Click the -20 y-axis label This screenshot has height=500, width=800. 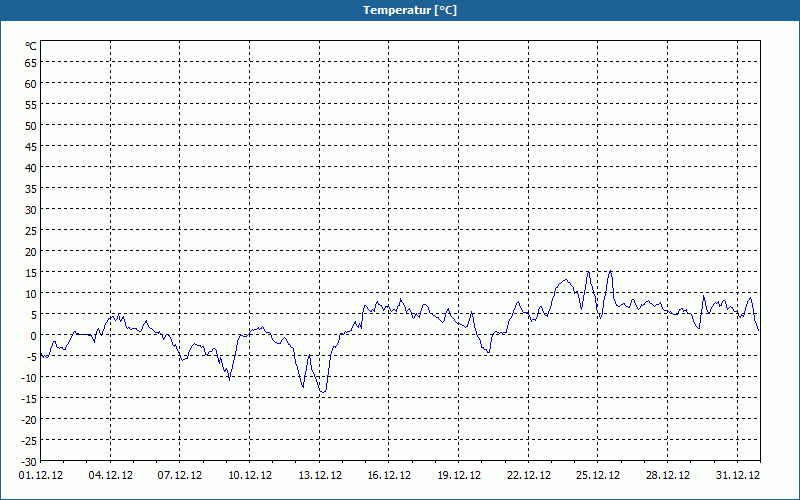tap(29, 420)
